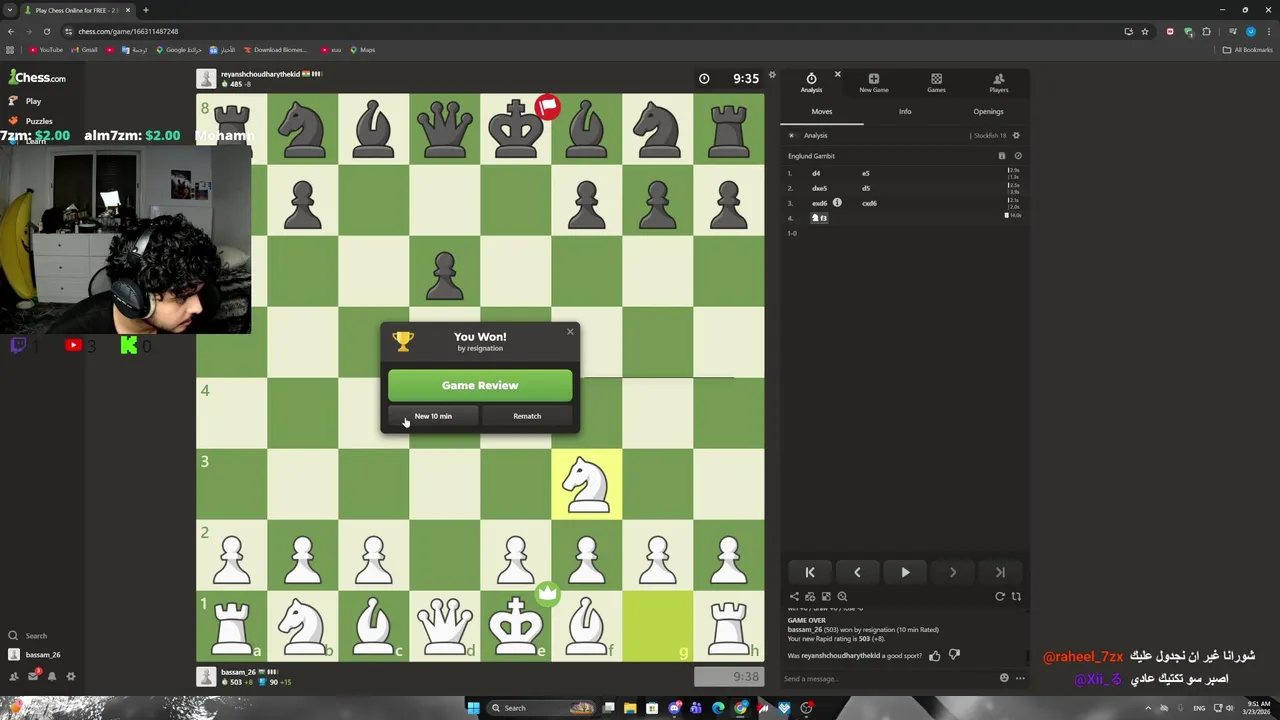Open the Gmail bookmark

point(85,50)
